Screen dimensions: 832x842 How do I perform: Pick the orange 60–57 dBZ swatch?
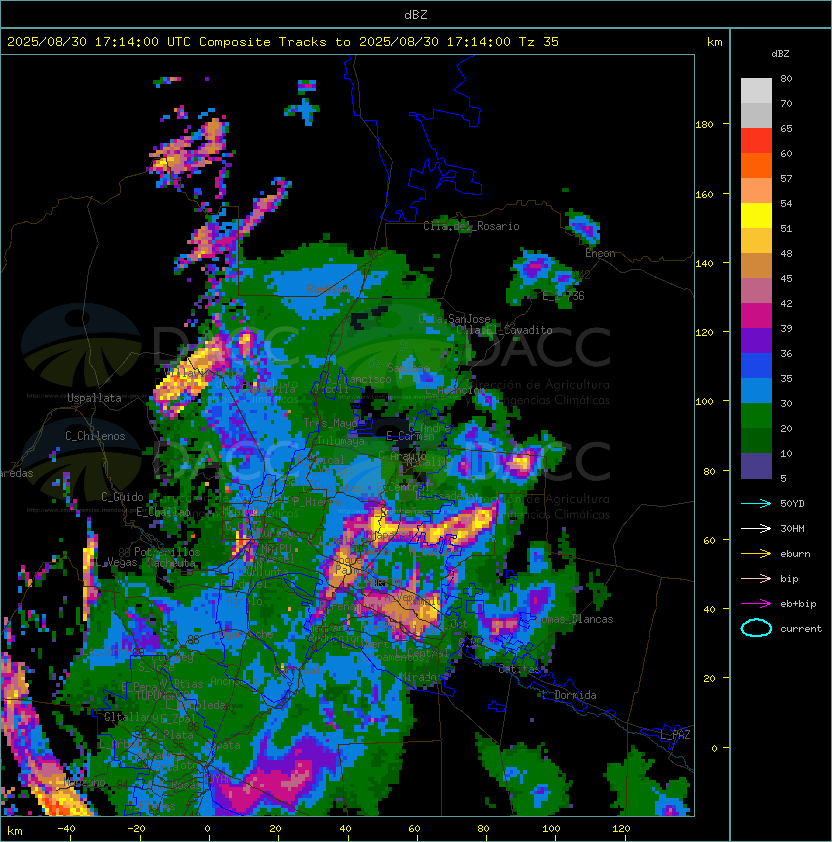pos(756,165)
